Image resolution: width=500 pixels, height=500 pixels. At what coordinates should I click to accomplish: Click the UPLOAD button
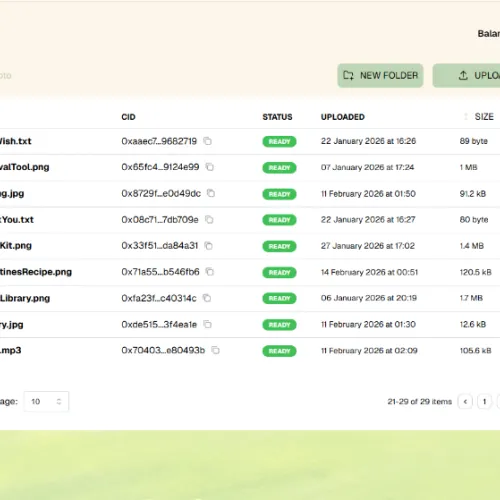pyautogui.click(x=466, y=76)
